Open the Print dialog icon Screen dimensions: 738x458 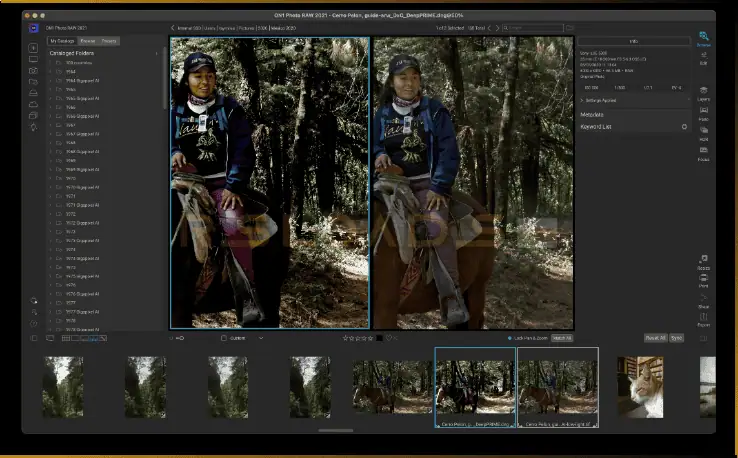pos(704,280)
